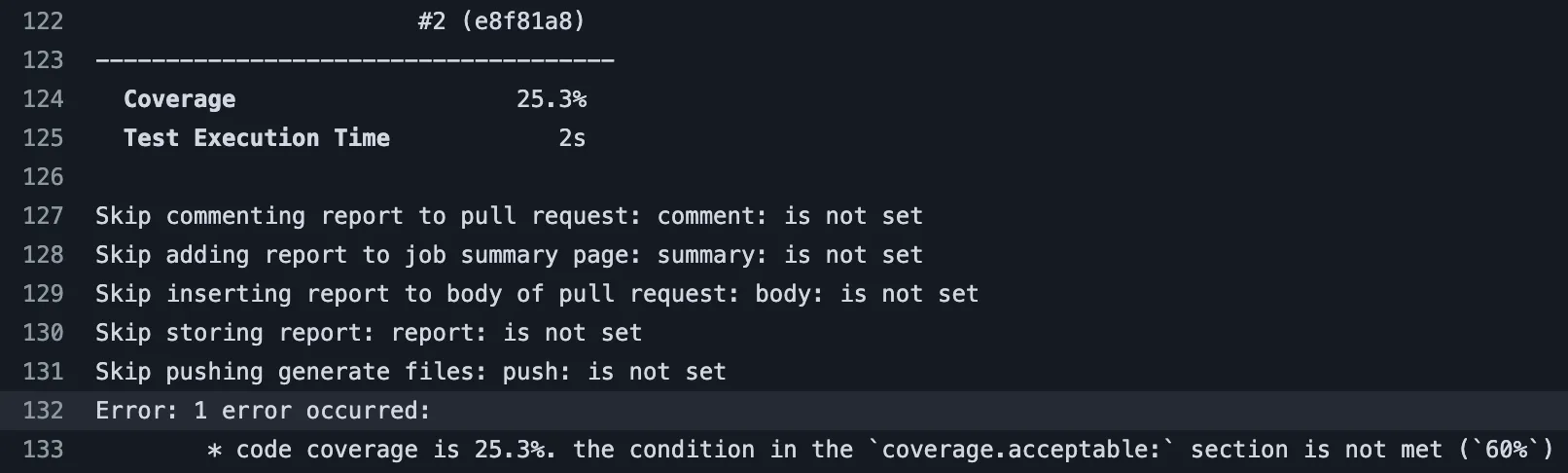Select line number 131

coord(43,372)
